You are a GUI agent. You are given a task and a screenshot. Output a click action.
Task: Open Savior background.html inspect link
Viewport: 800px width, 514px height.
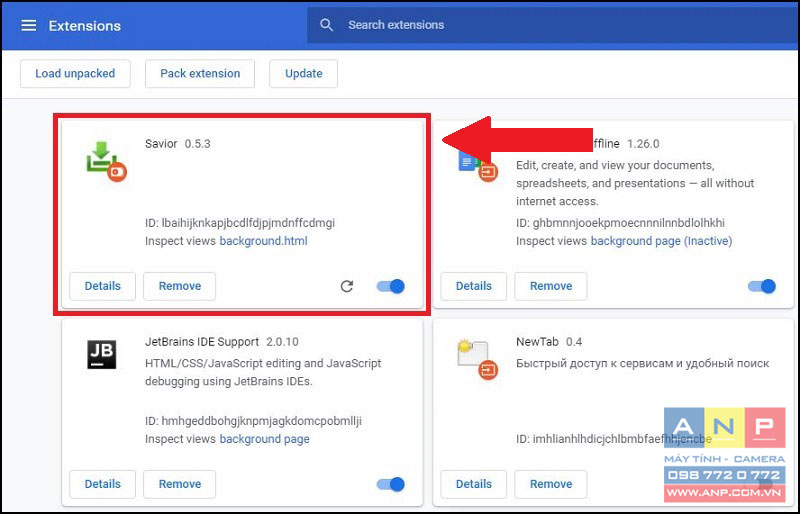pyautogui.click(x=263, y=241)
